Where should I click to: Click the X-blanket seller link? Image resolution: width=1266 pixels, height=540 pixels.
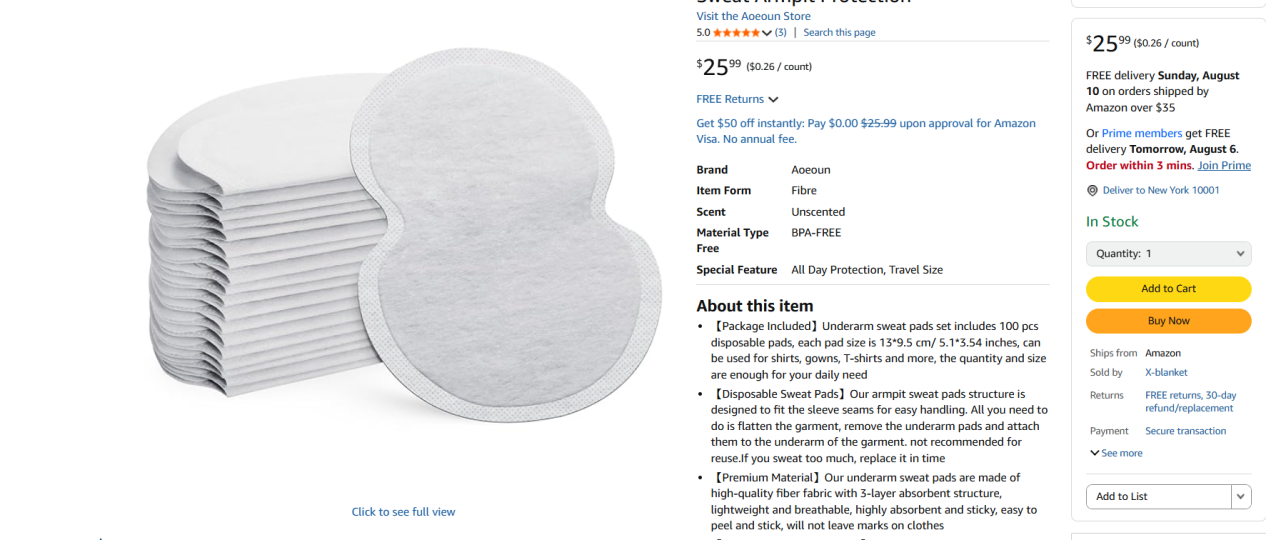[x=1166, y=372]
